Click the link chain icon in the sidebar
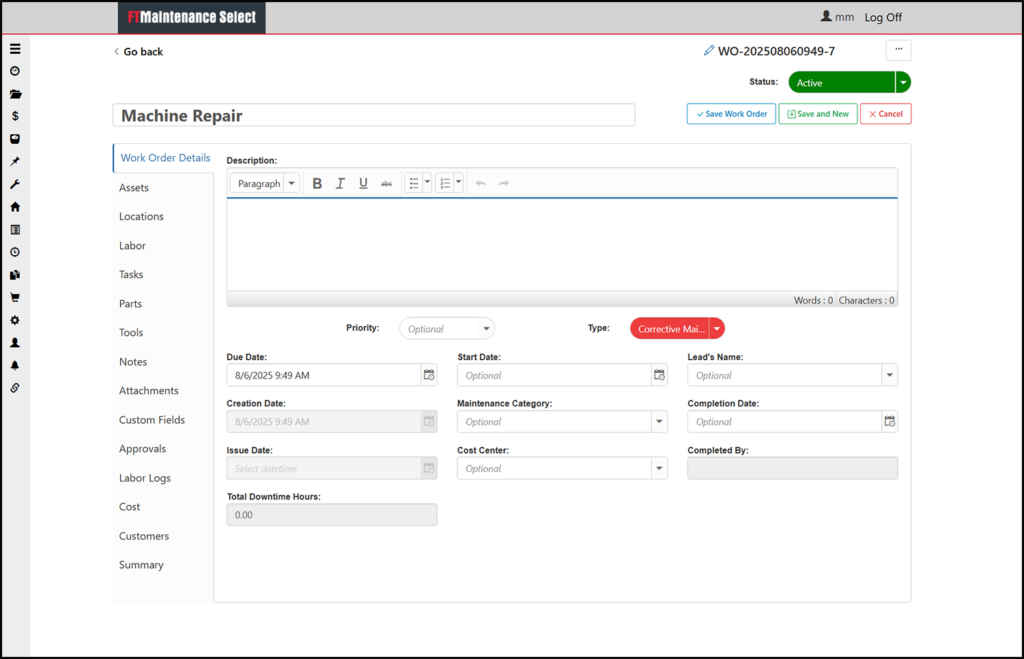1024x659 pixels. [x=15, y=388]
